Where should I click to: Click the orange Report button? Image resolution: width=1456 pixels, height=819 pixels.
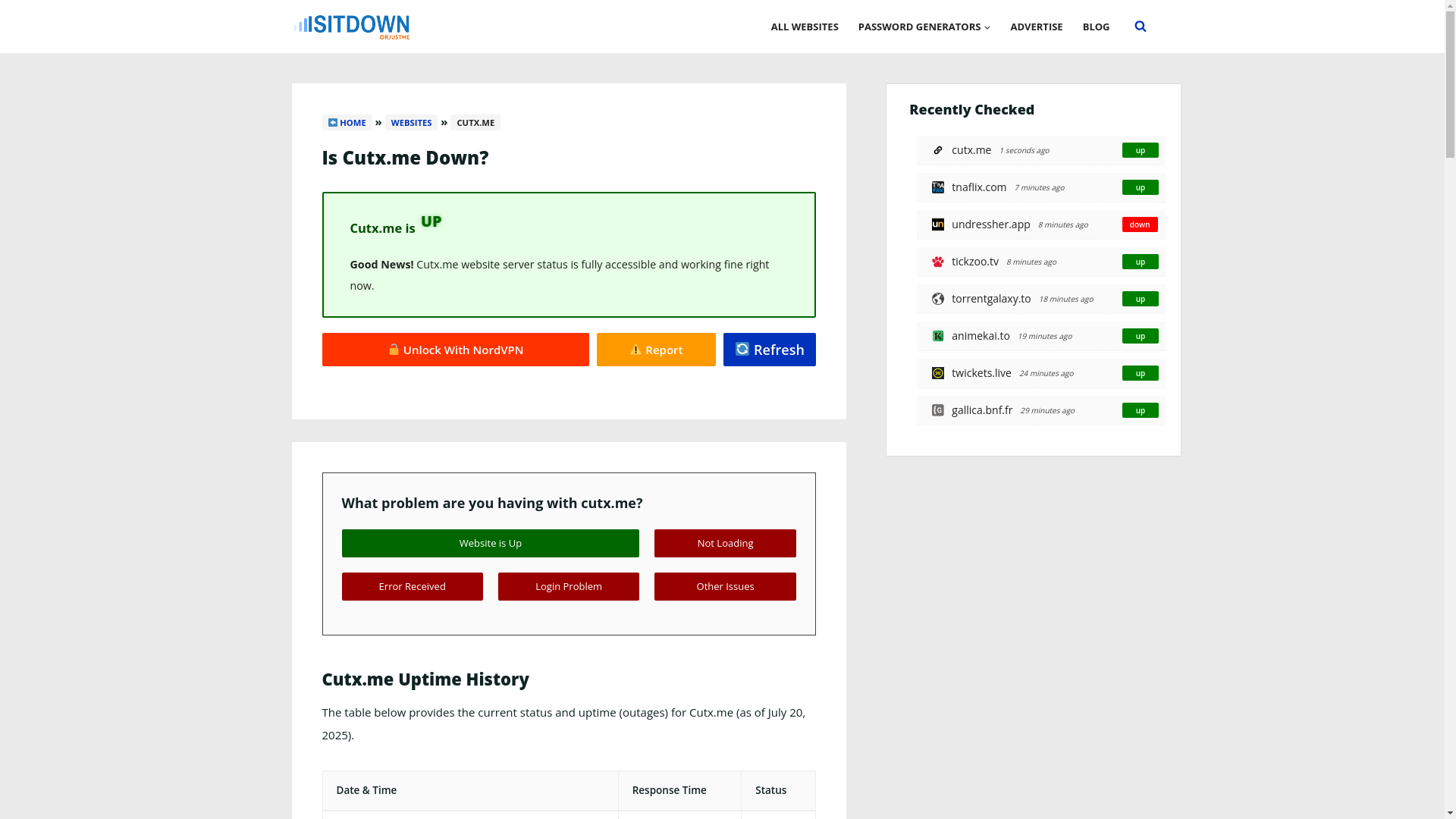tap(656, 350)
